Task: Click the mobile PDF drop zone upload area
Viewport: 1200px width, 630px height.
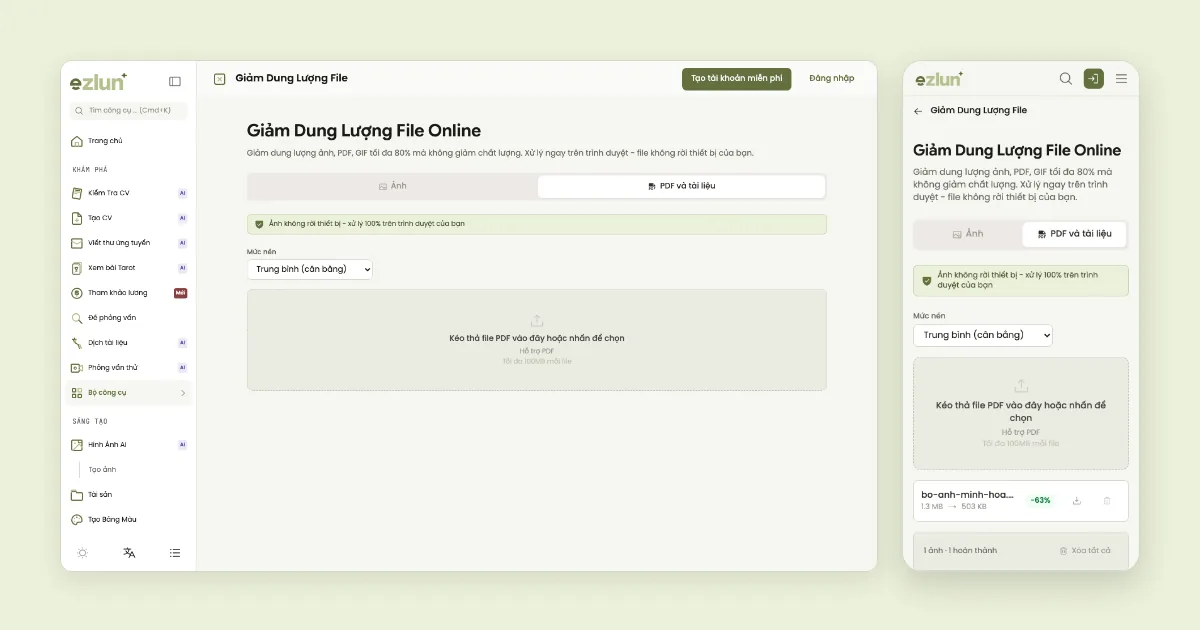Action: (1021, 414)
